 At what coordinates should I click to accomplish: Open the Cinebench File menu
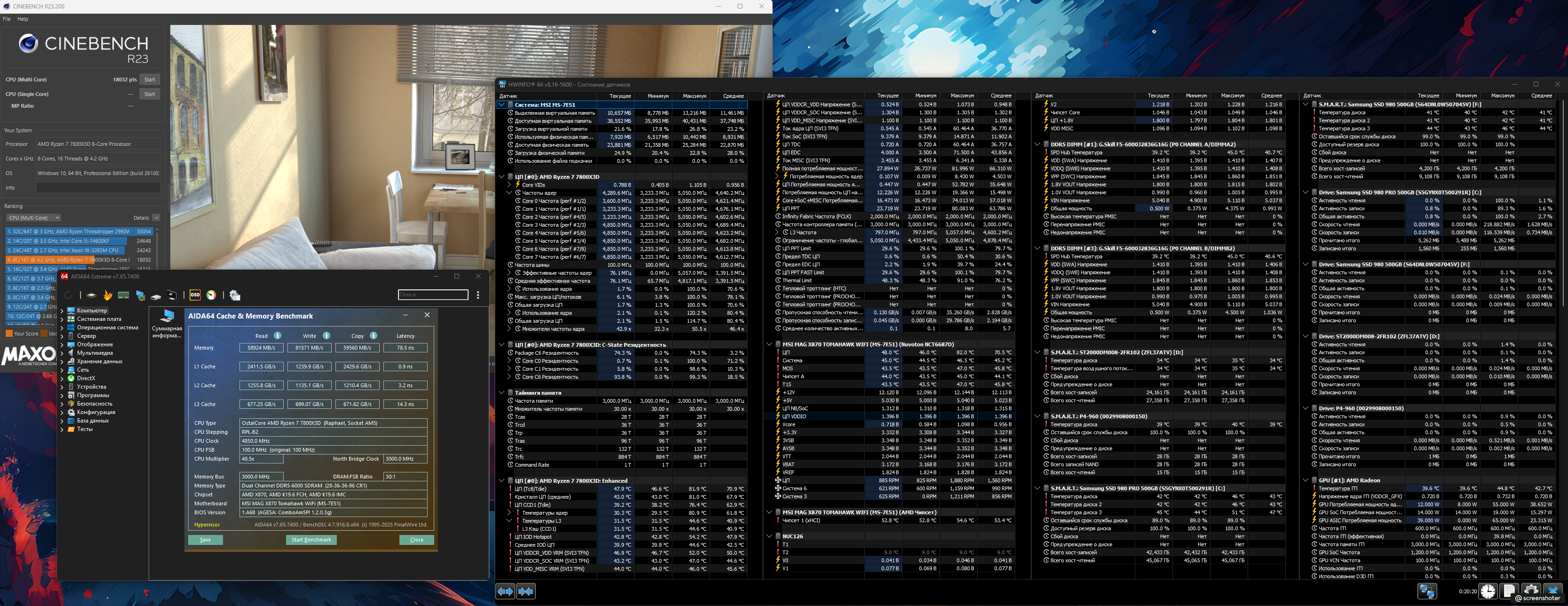point(7,19)
